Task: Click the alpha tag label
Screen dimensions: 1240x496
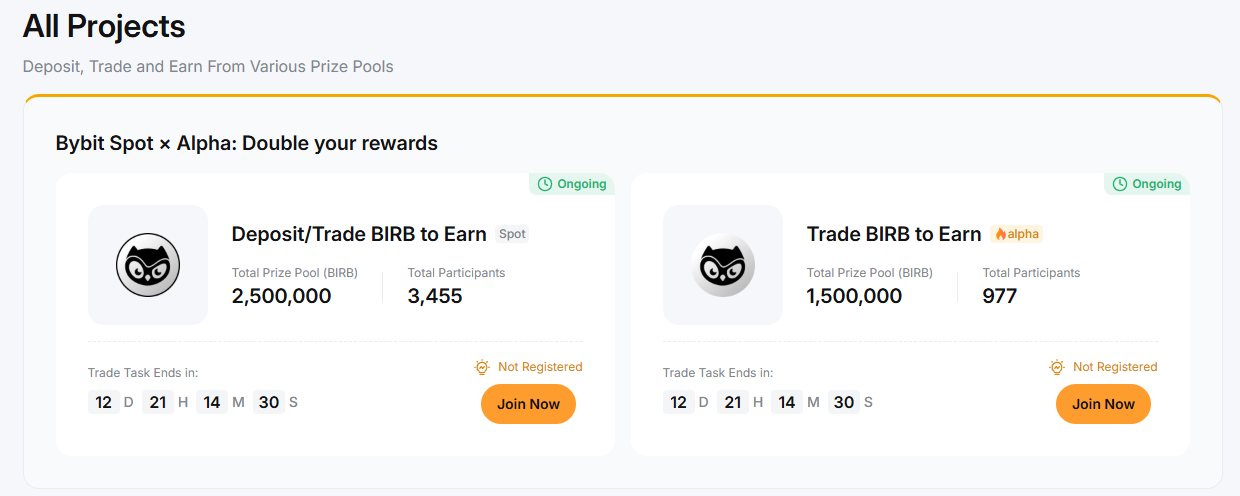Action: (x=1023, y=234)
